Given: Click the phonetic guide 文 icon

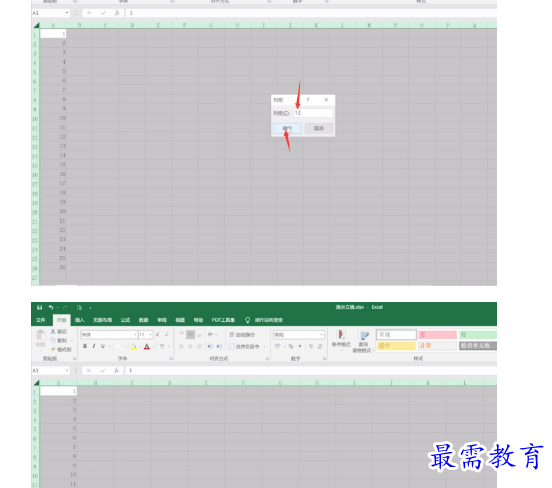Looking at the screenshot, I should (162, 346).
